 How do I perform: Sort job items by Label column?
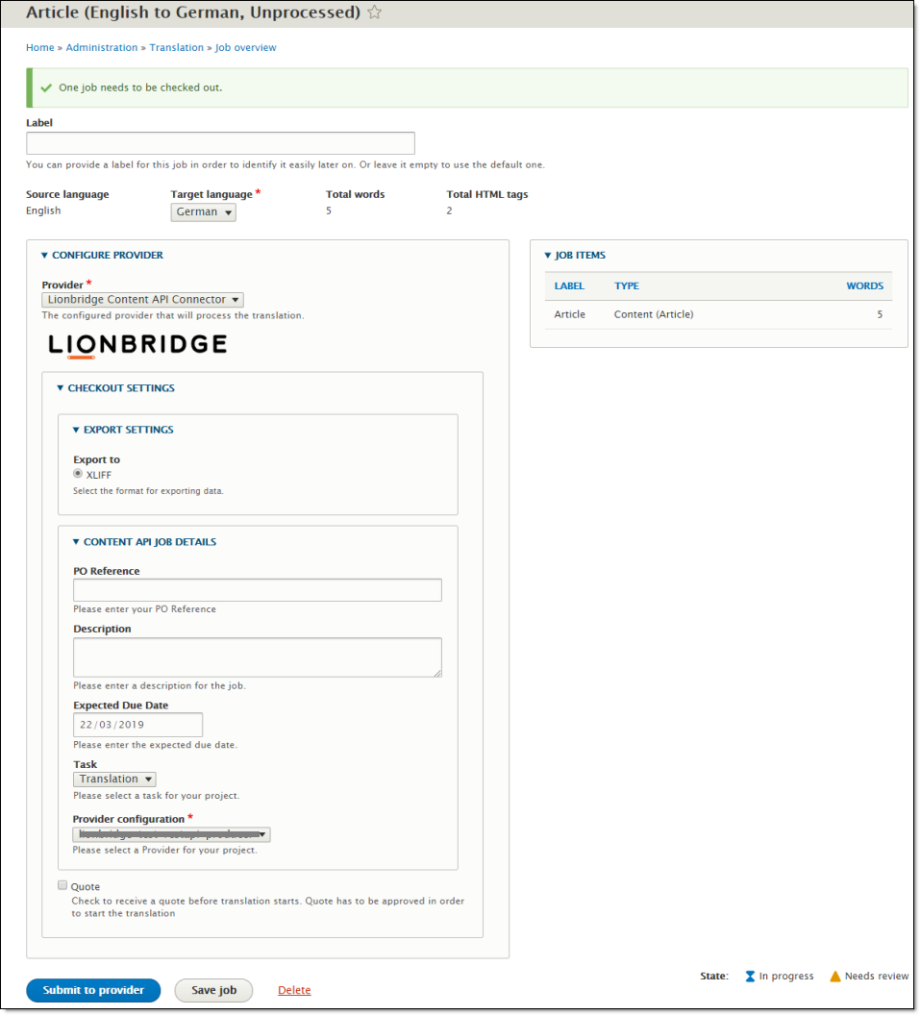point(569,286)
